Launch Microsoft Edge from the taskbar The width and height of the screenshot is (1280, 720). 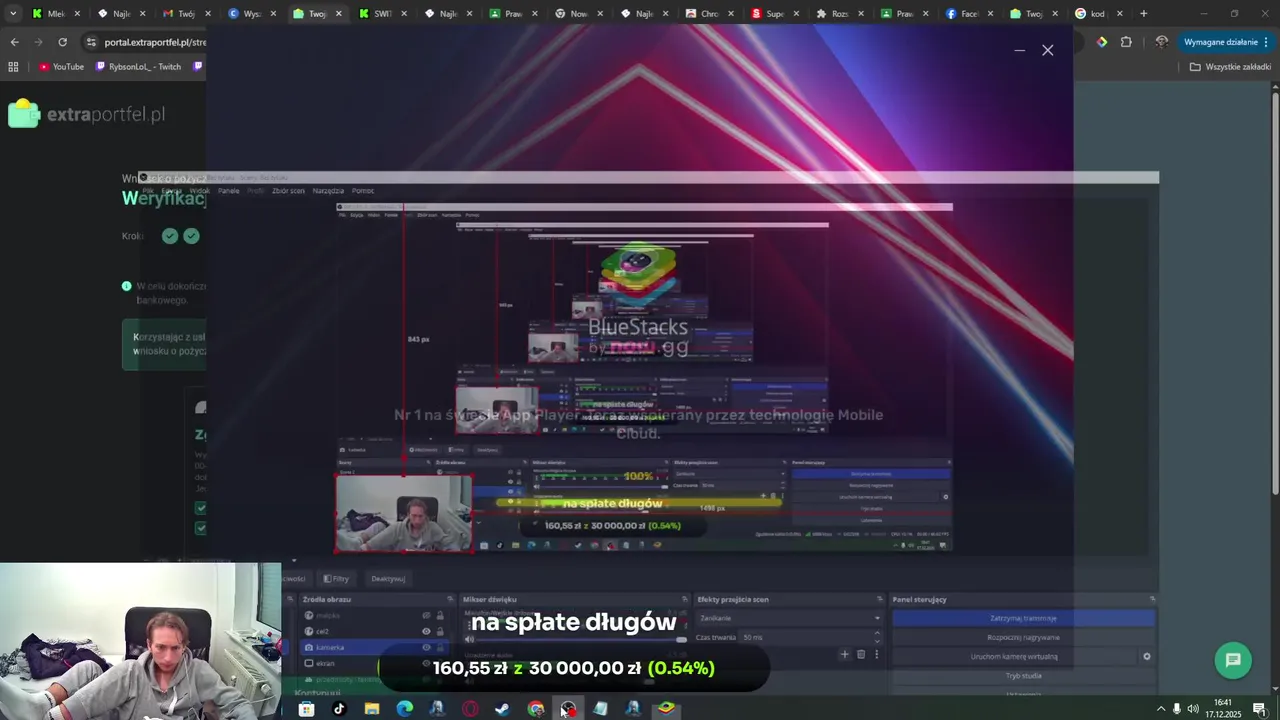pyautogui.click(x=405, y=709)
